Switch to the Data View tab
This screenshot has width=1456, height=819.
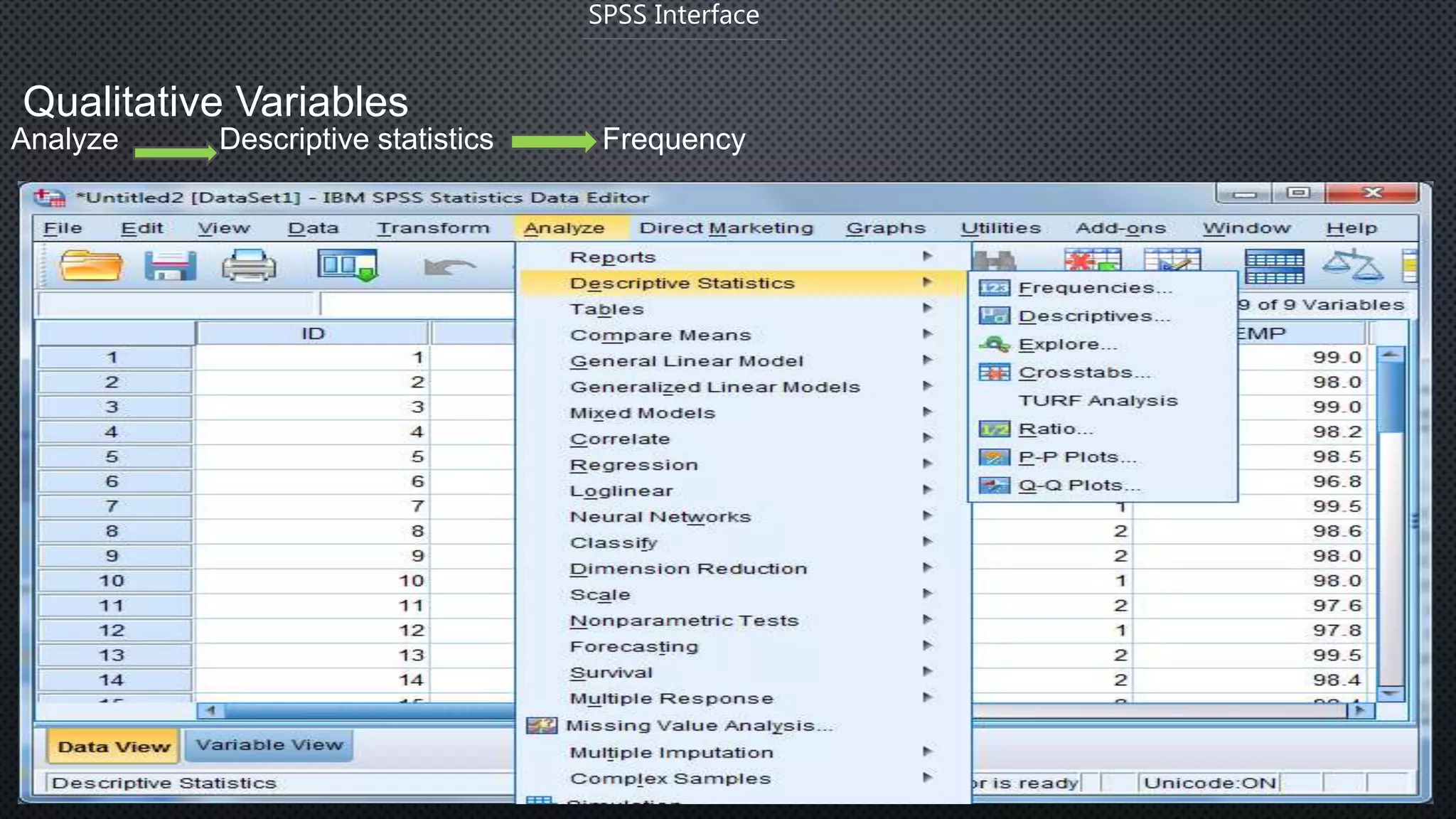pos(114,746)
